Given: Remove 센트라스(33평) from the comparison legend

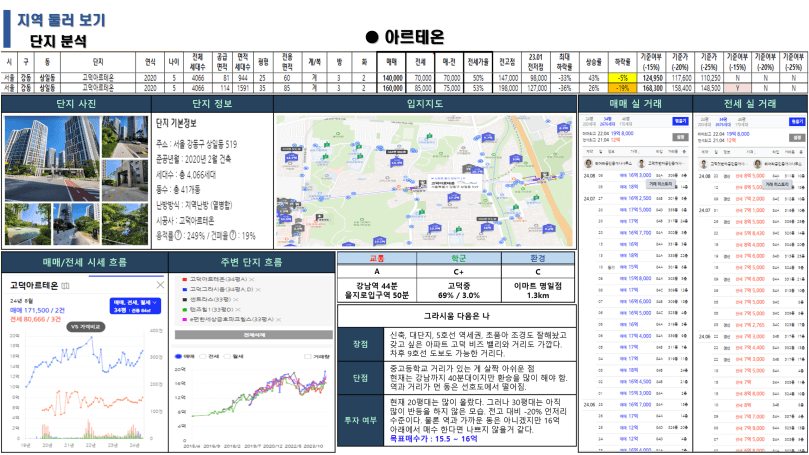Looking at the screenshot, I should [x=236, y=299].
